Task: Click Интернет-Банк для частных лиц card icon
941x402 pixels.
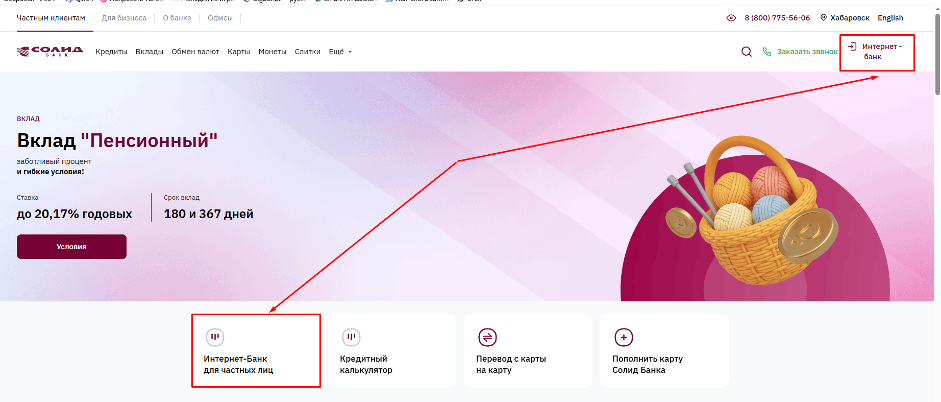Action: 214,337
